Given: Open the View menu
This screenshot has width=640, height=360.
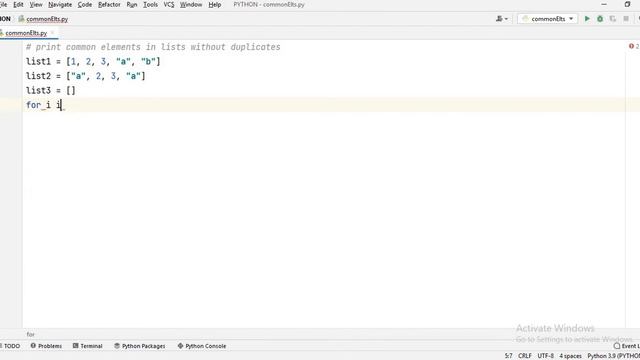Looking at the screenshot, I should tap(36, 4).
